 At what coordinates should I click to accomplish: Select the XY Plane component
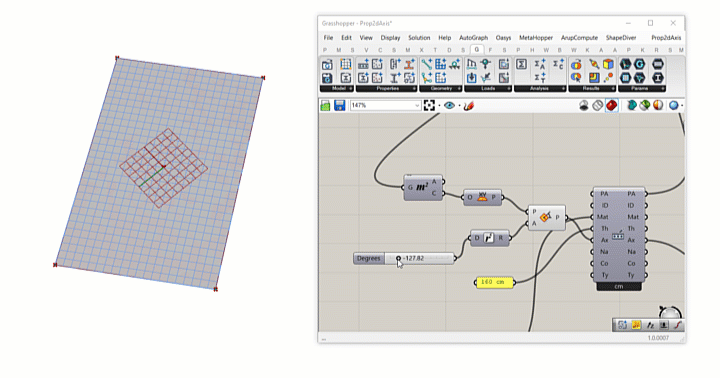coord(482,197)
